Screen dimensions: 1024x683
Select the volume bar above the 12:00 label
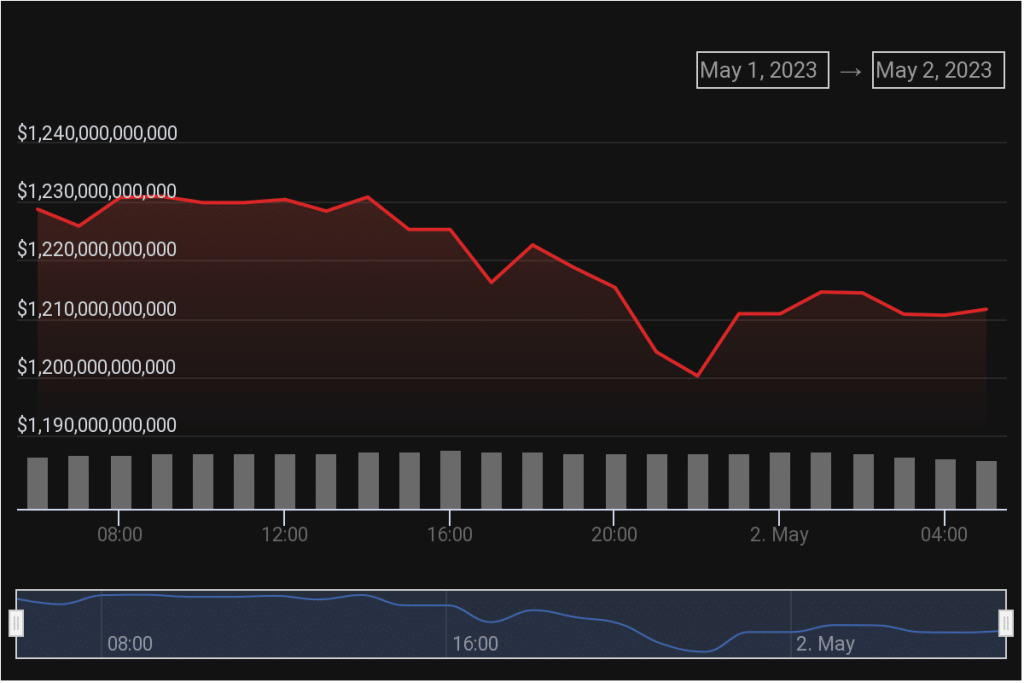click(285, 481)
